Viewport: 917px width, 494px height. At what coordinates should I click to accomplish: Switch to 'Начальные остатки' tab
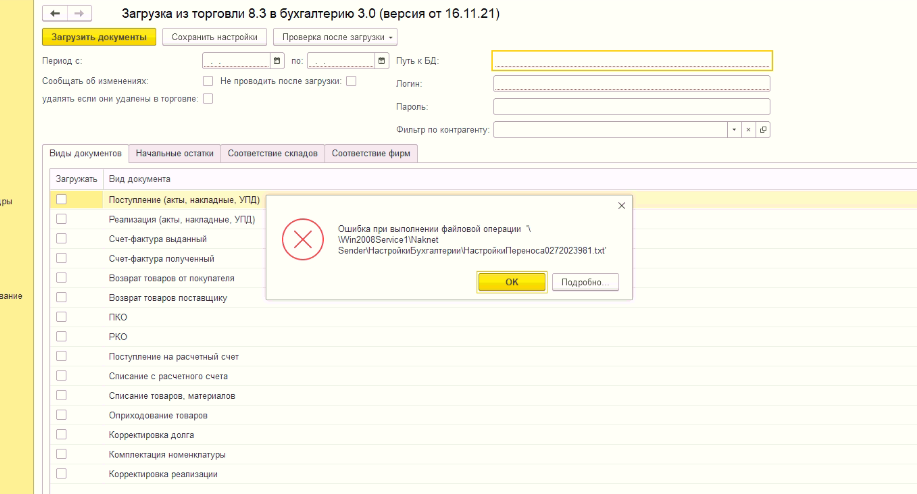pyautogui.click(x=175, y=153)
